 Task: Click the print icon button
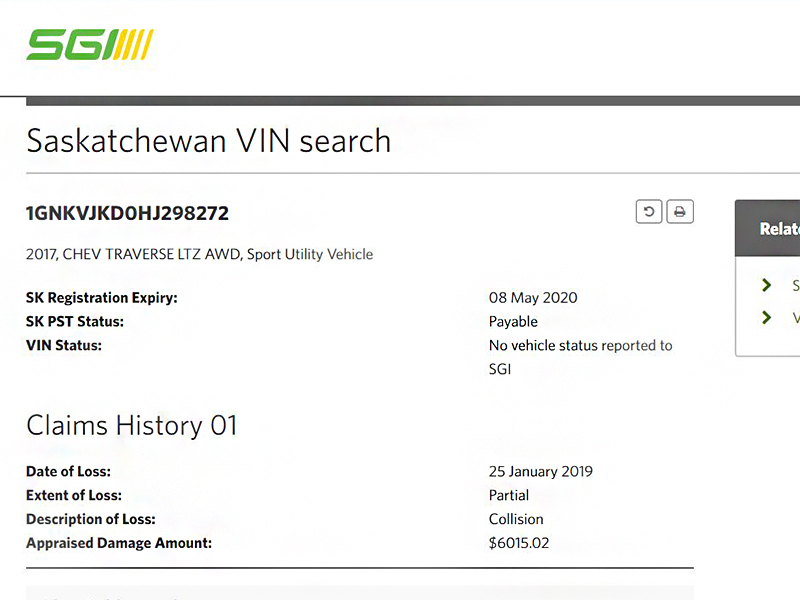coord(680,211)
